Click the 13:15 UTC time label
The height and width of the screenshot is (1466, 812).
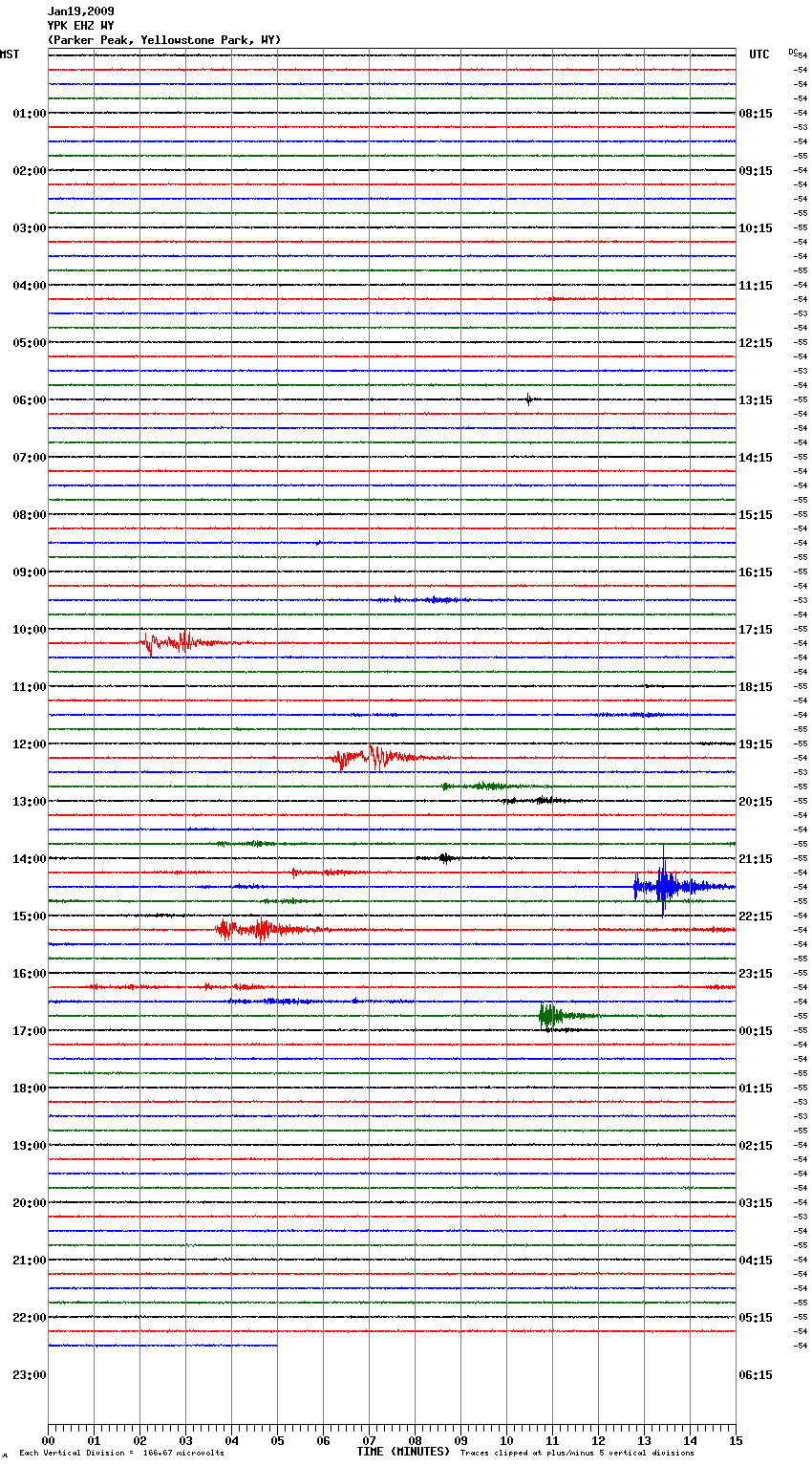(x=756, y=400)
